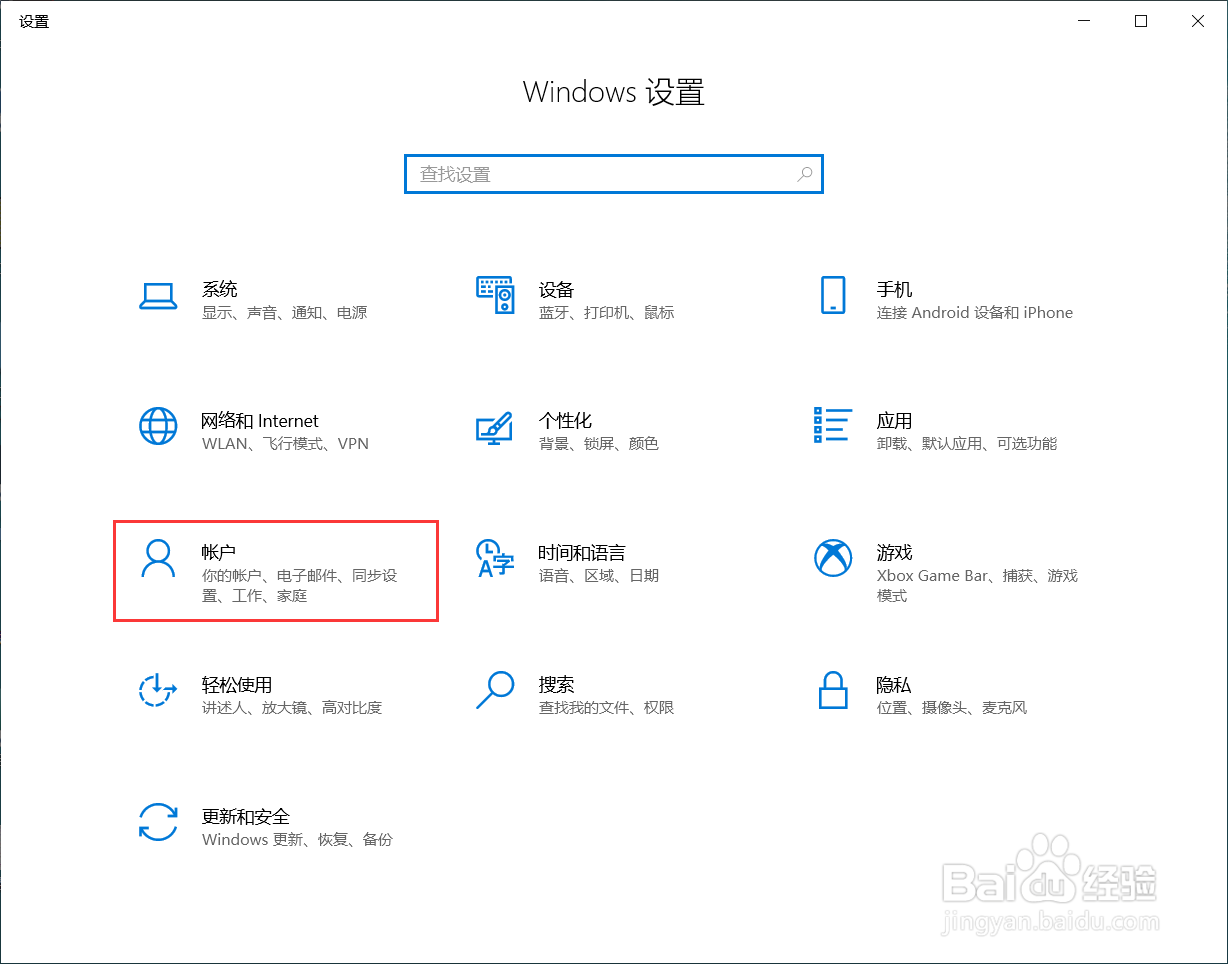Open the 隐私 settings title

(894, 685)
